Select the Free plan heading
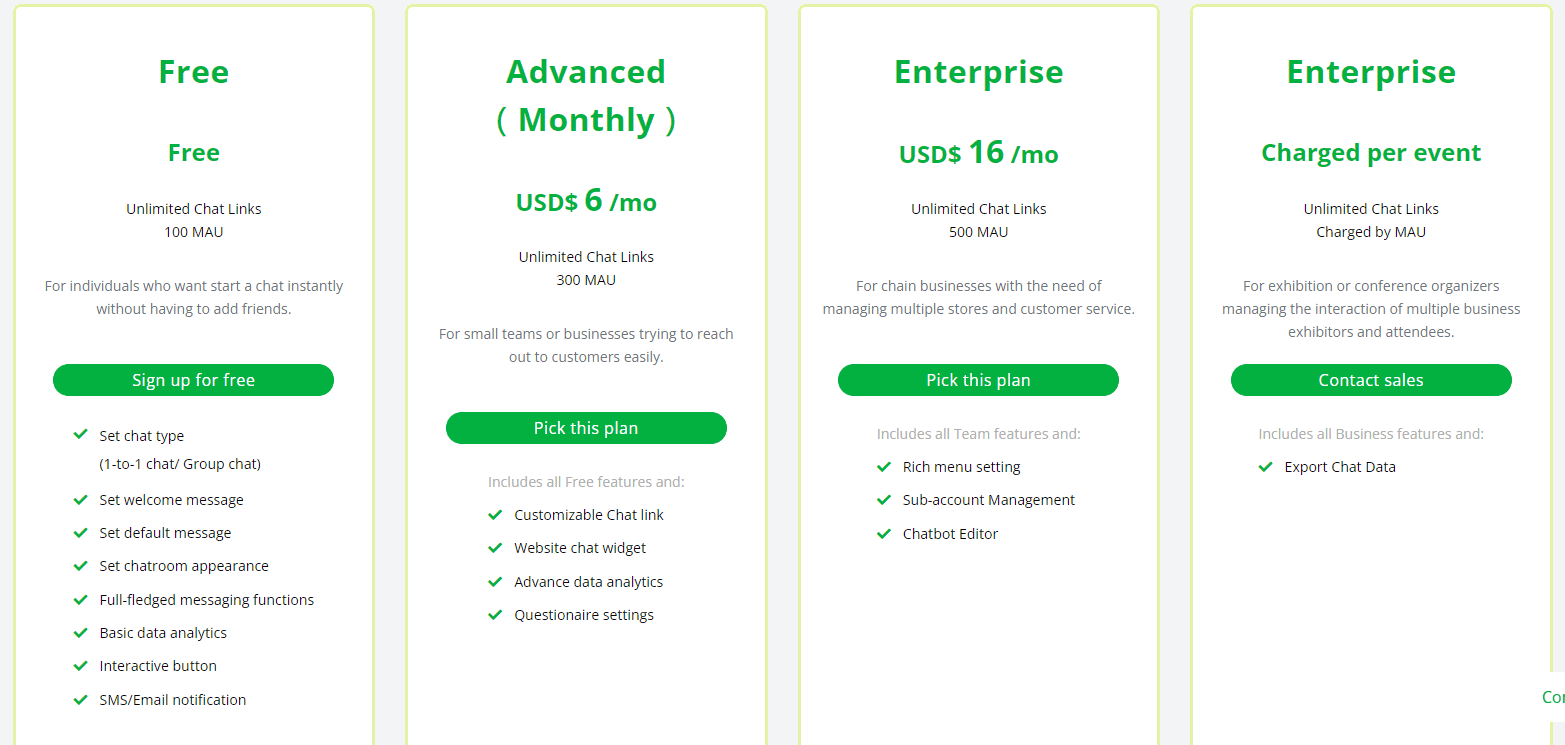The image size is (1565, 745). coord(193,71)
